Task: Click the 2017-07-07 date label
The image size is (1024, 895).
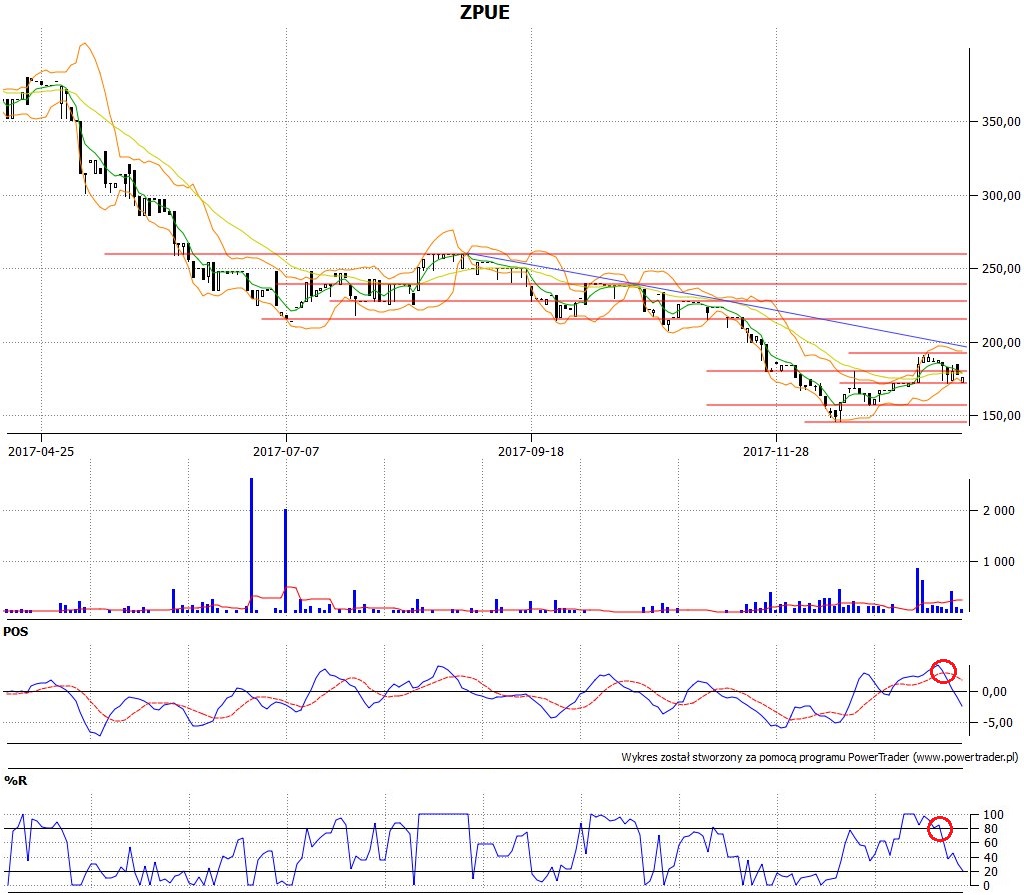Action: 286,451
